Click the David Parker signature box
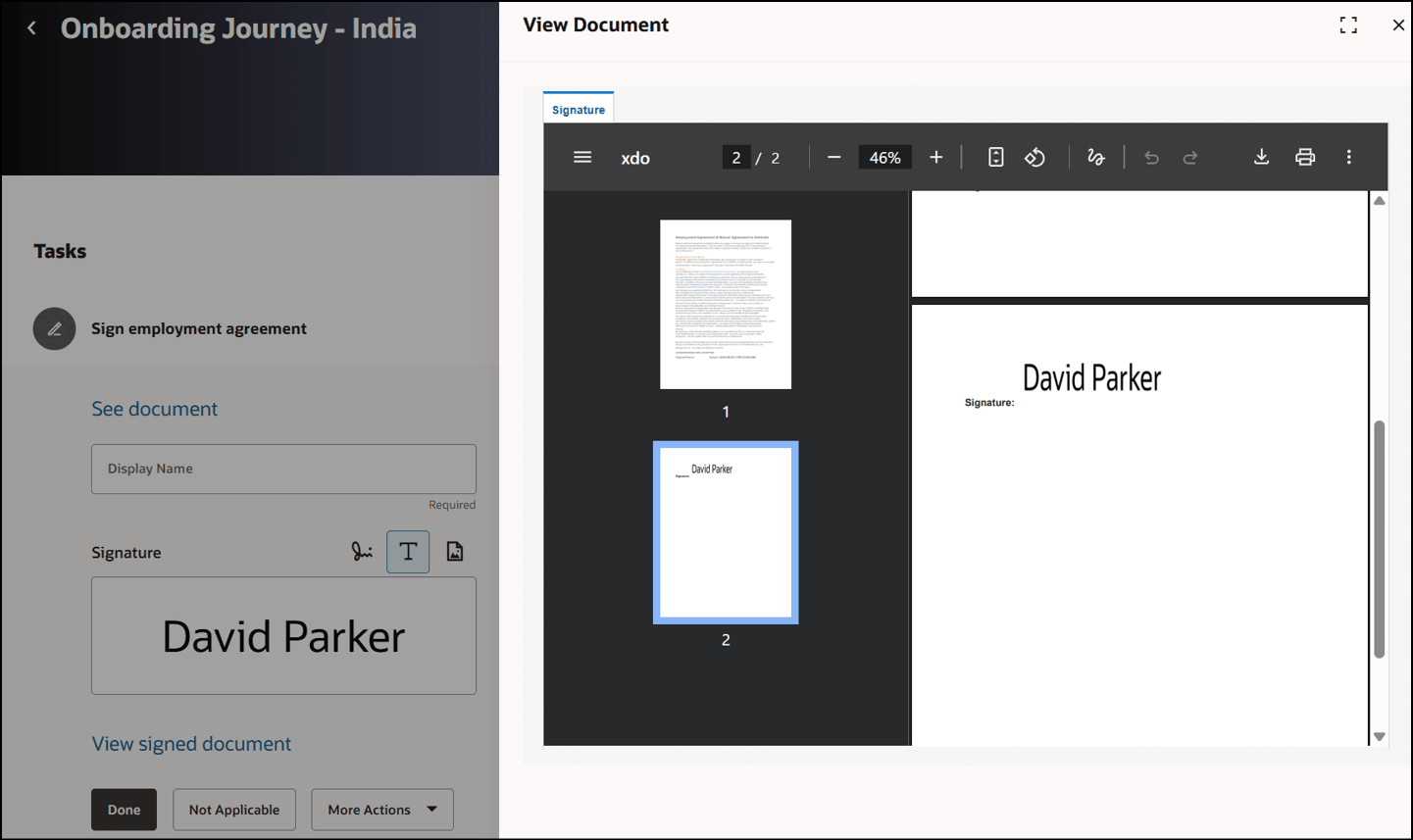Image resolution: width=1413 pixels, height=840 pixels. pyautogui.click(x=283, y=636)
